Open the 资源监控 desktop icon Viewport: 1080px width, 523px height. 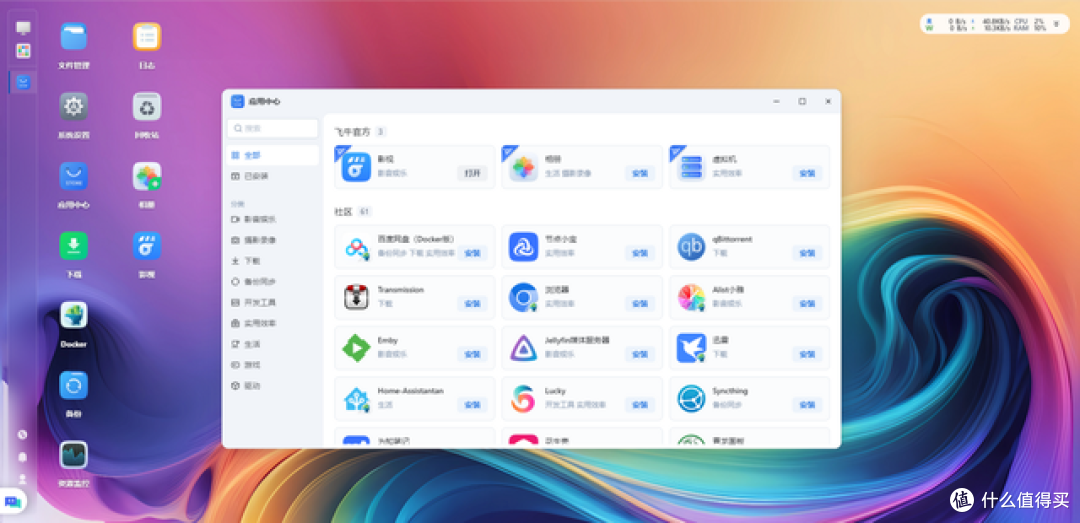point(74,455)
